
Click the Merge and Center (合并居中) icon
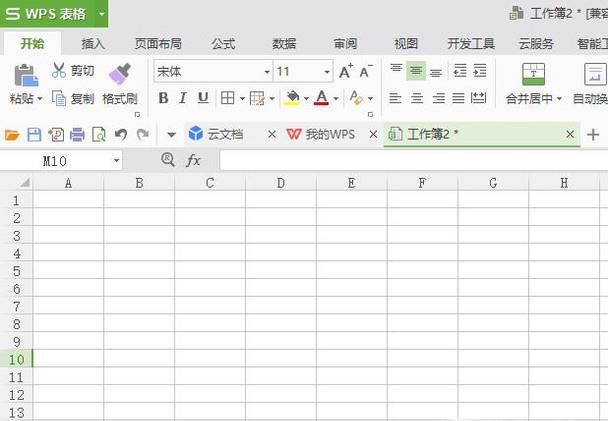pyautogui.click(x=534, y=73)
